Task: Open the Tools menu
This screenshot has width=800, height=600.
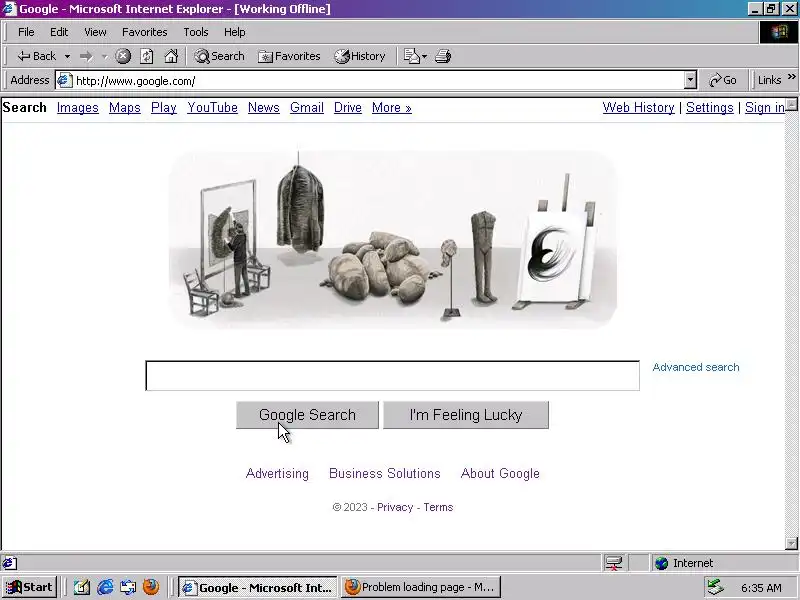Action: (x=196, y=32)
